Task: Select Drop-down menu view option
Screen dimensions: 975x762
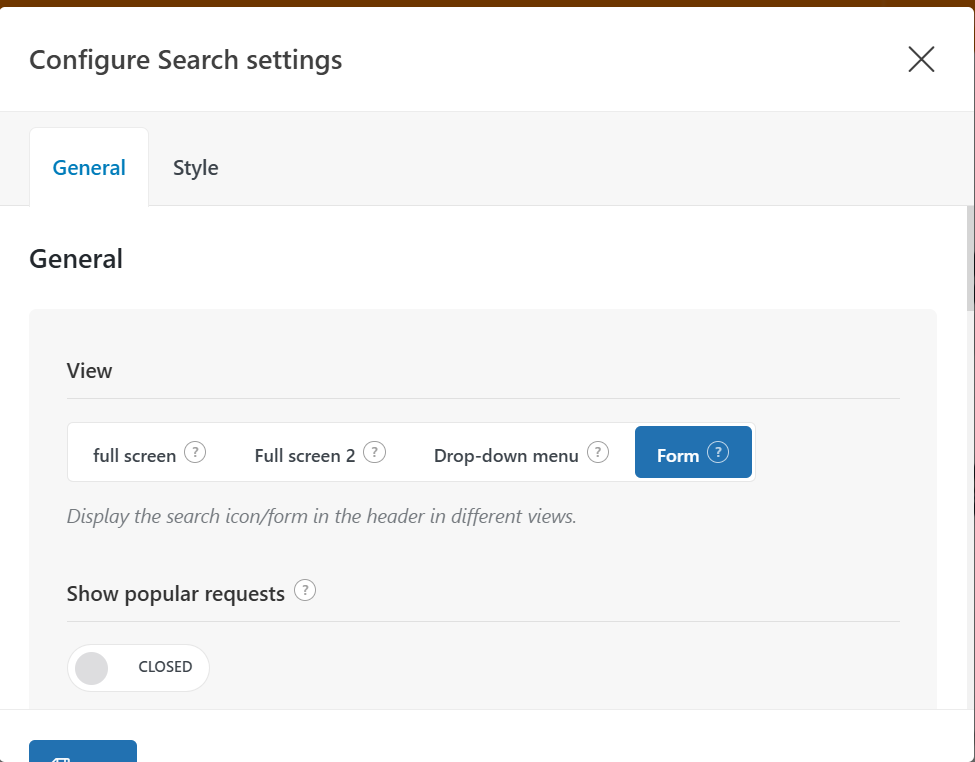Action: 521,453
